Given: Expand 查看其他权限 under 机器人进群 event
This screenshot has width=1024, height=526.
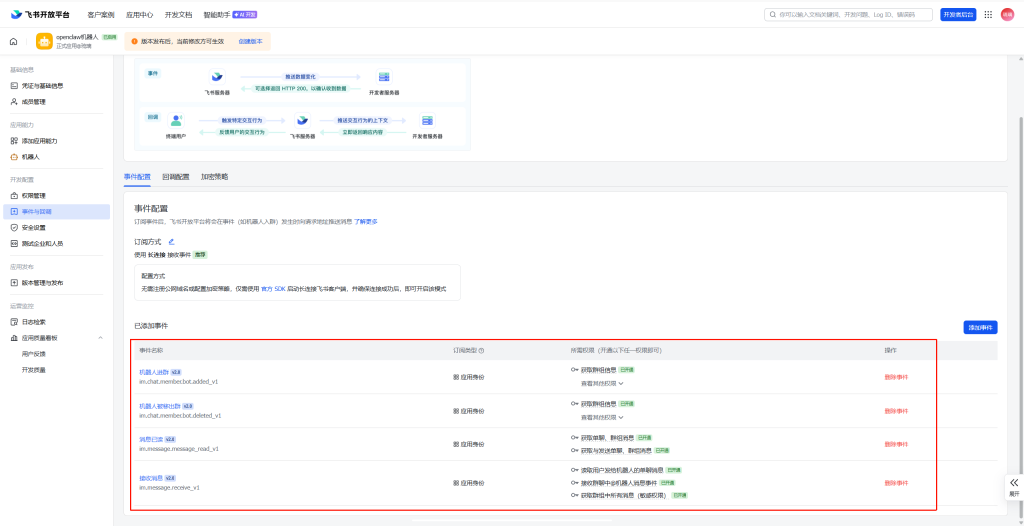Looking at the screenshot, I should click(x=602, y=383).
